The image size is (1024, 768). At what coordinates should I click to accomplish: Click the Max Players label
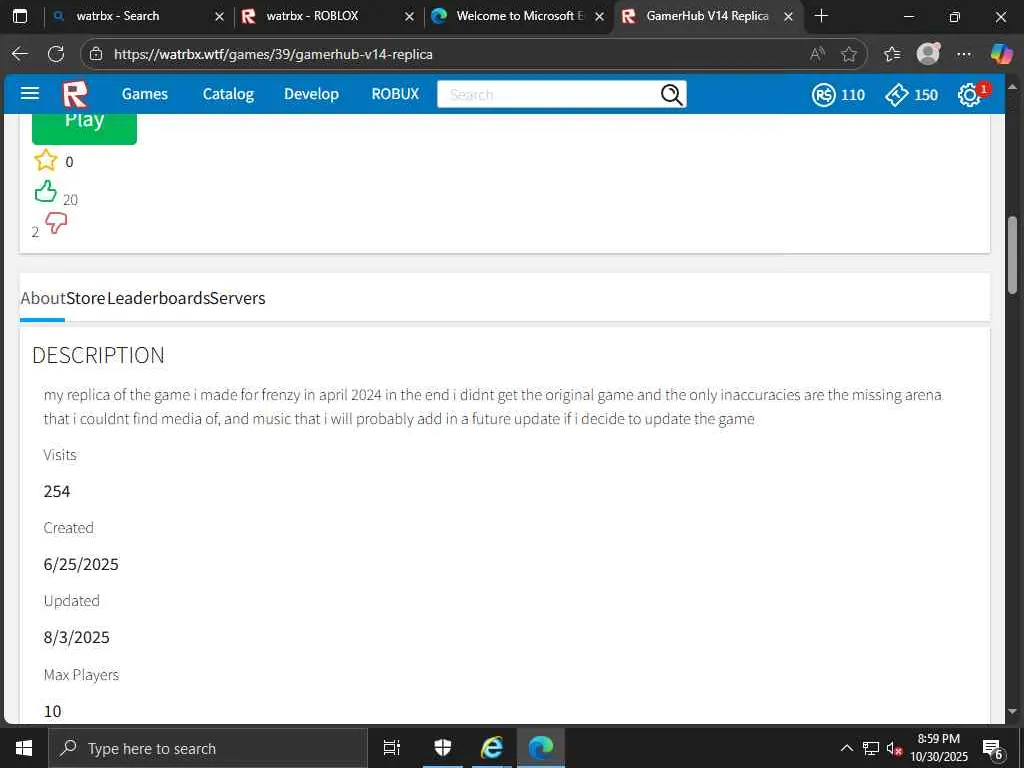coord(81,675)
